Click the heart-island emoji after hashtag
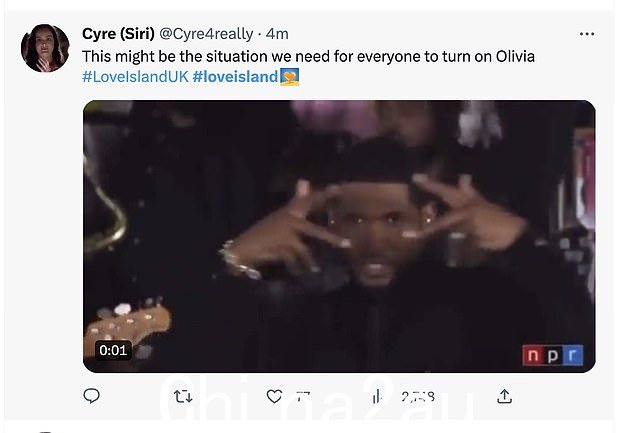Screen dimensions: 634x433 [290, 76]
